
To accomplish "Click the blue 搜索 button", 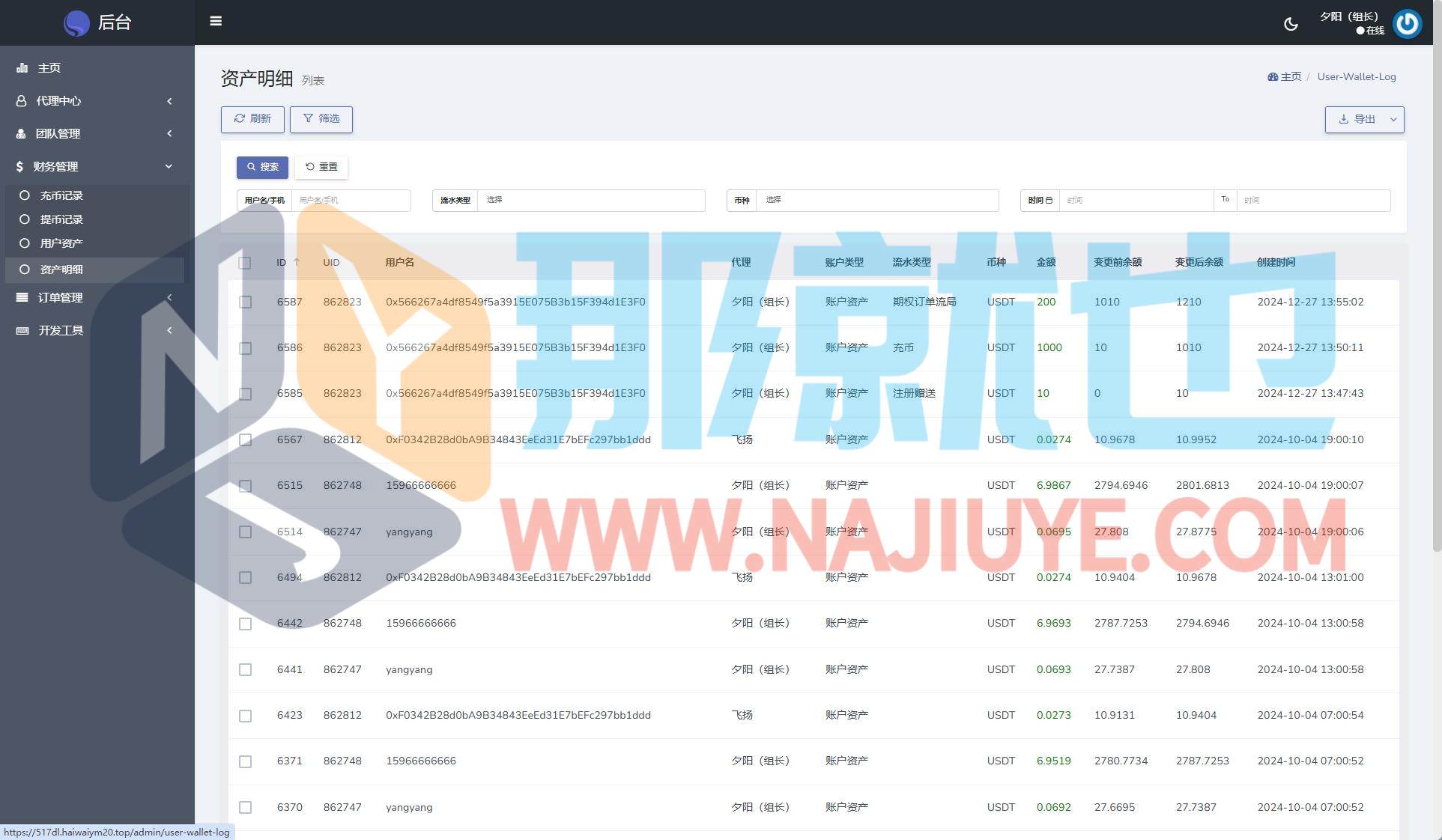I will [x=262, y=167].
